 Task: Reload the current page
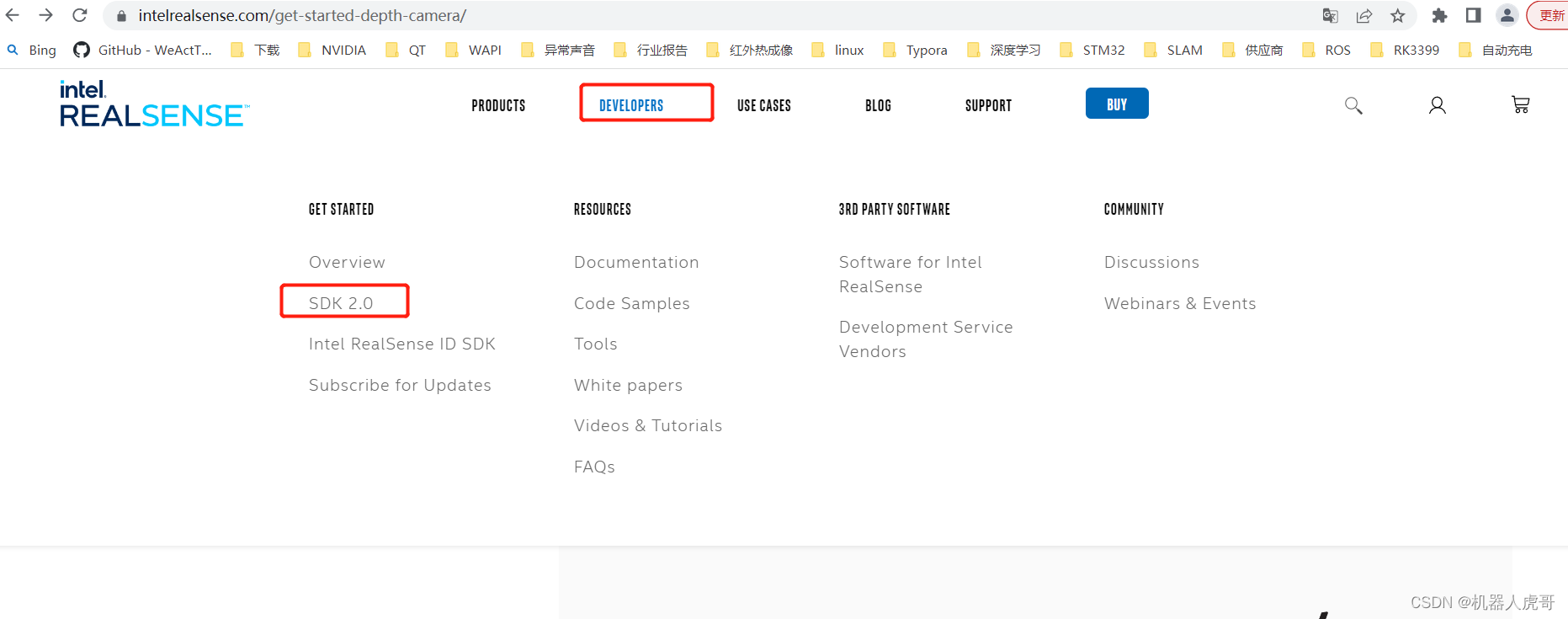[80, 15]
